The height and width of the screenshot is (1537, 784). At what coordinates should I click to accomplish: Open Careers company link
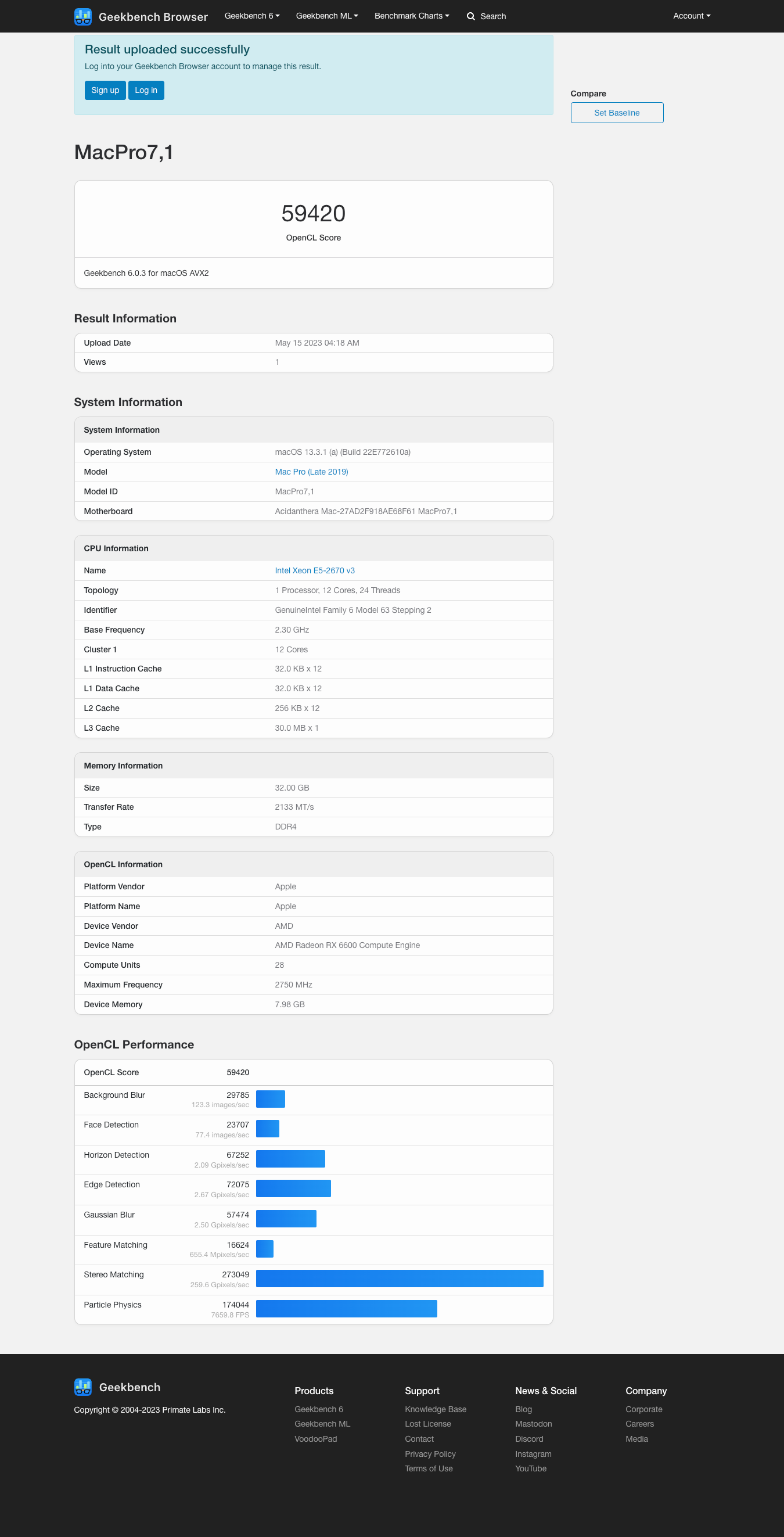(x=639, y=1424)
